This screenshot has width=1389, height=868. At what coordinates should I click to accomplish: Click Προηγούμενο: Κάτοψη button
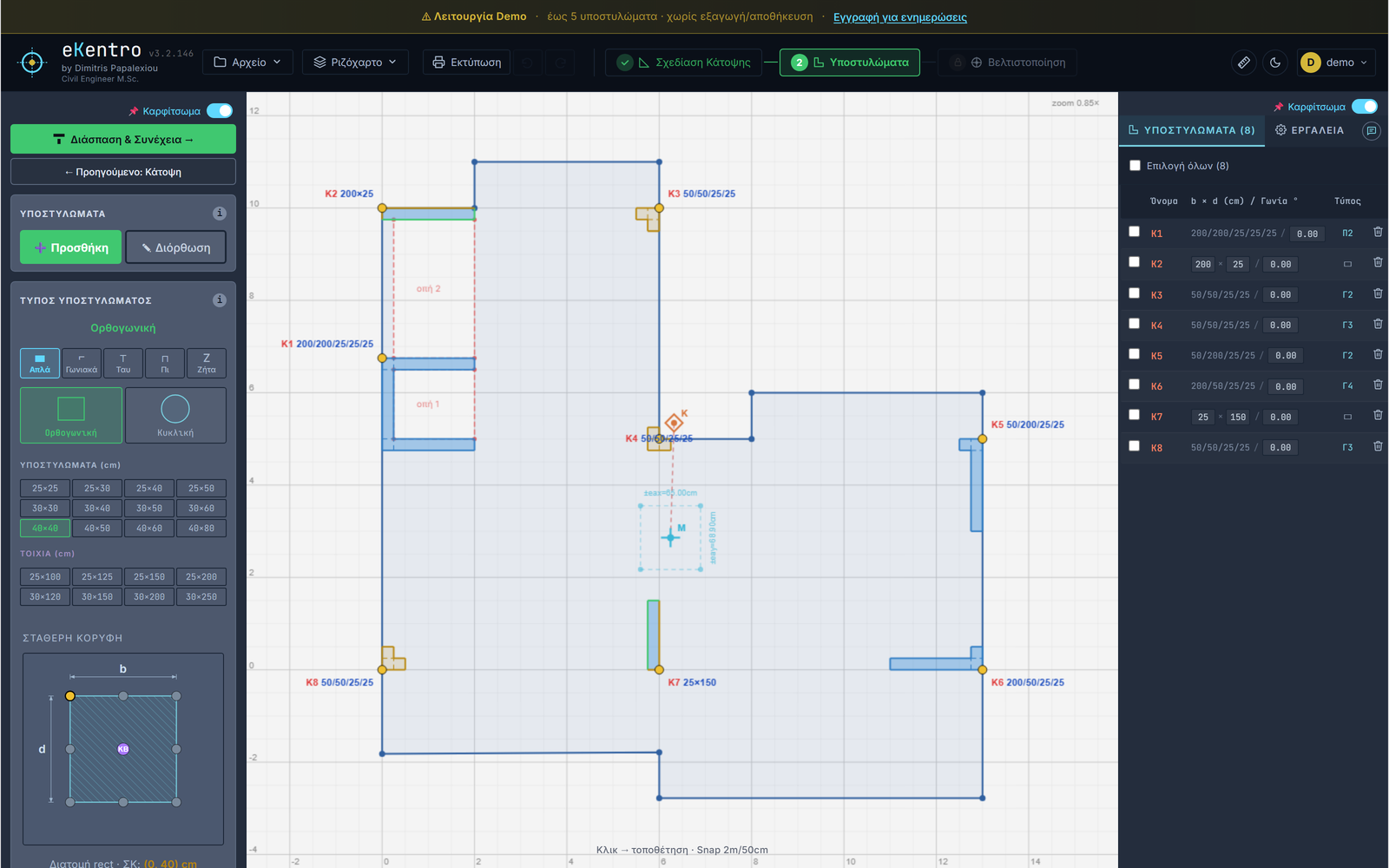point(123,172)
